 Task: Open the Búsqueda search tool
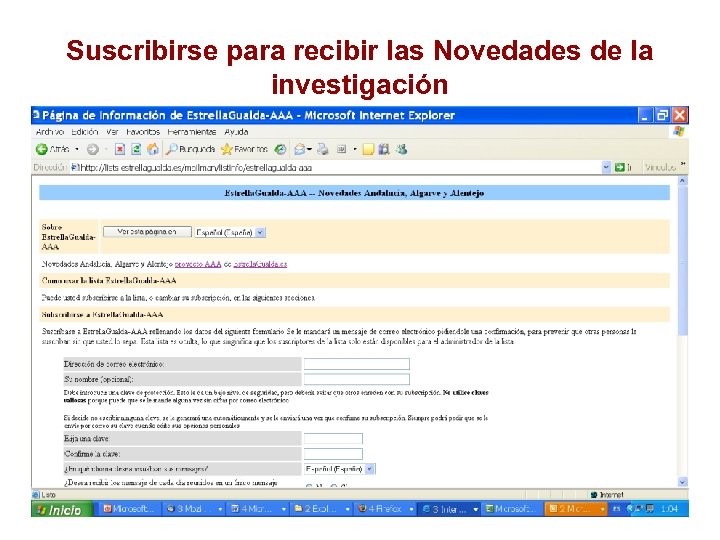(190, 149)
